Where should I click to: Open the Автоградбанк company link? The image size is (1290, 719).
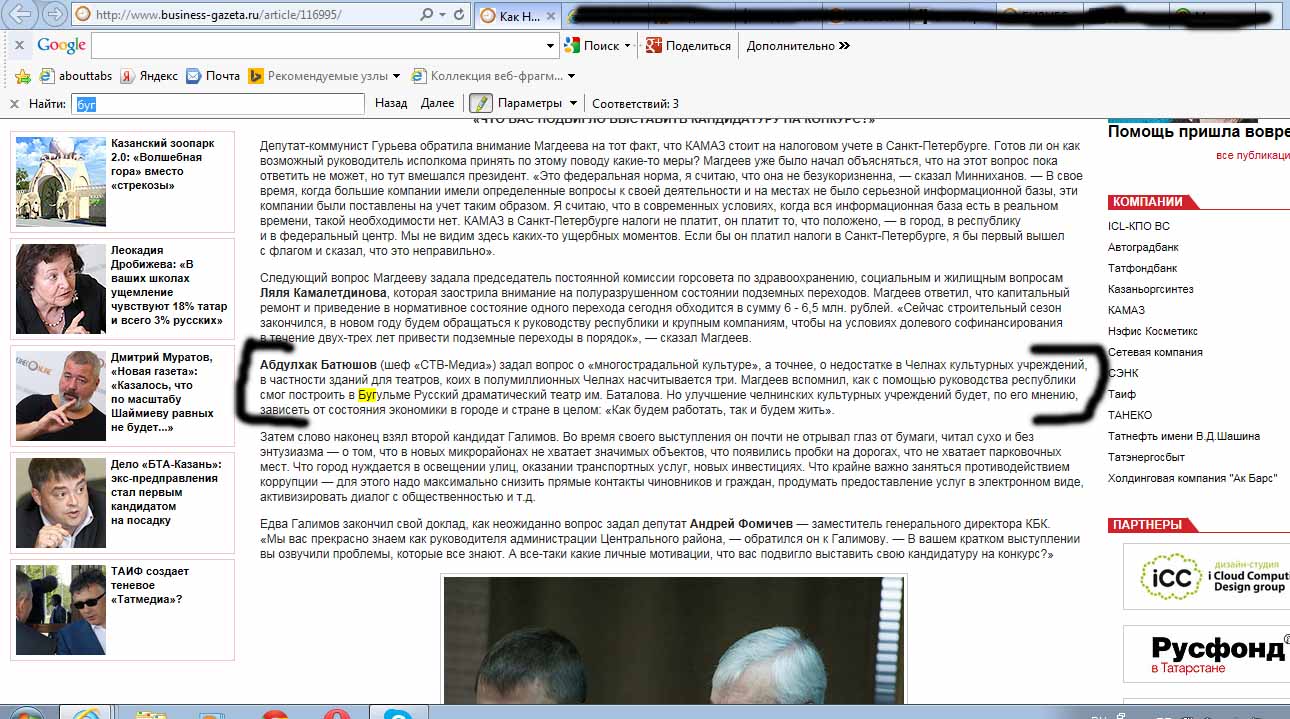click(x=1143, y=247)
